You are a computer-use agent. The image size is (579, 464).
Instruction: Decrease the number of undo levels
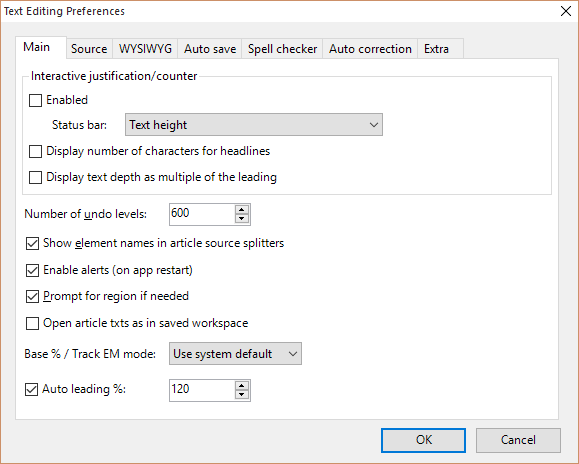coord(241,219)
